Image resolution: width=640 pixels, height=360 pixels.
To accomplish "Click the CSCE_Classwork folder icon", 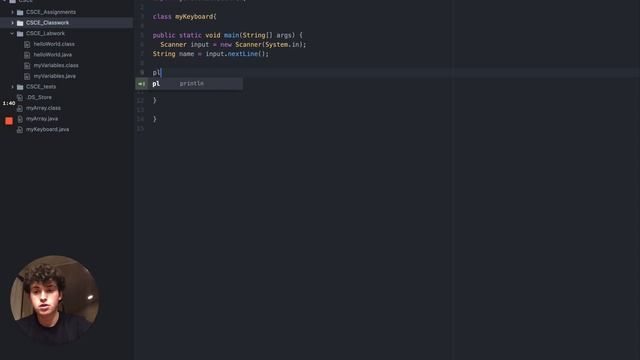I will 20,23.
